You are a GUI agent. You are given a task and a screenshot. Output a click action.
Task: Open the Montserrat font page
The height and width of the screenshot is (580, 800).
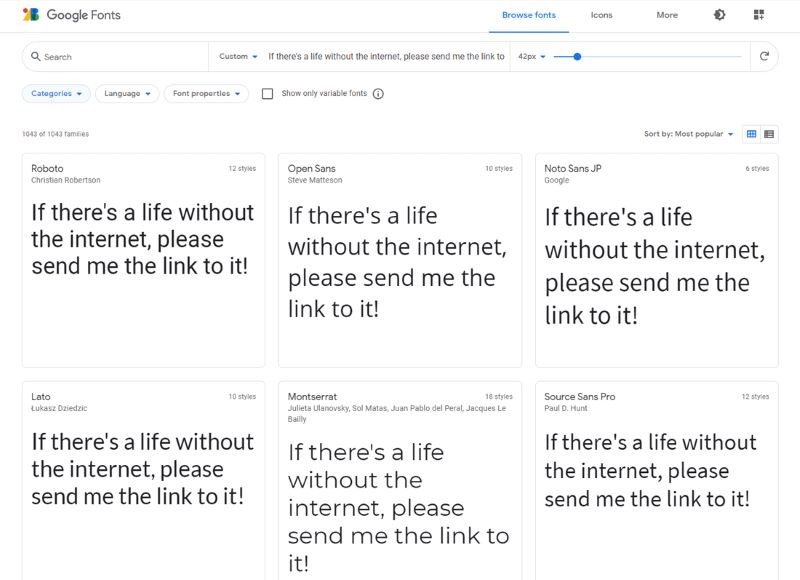[311, 396]
